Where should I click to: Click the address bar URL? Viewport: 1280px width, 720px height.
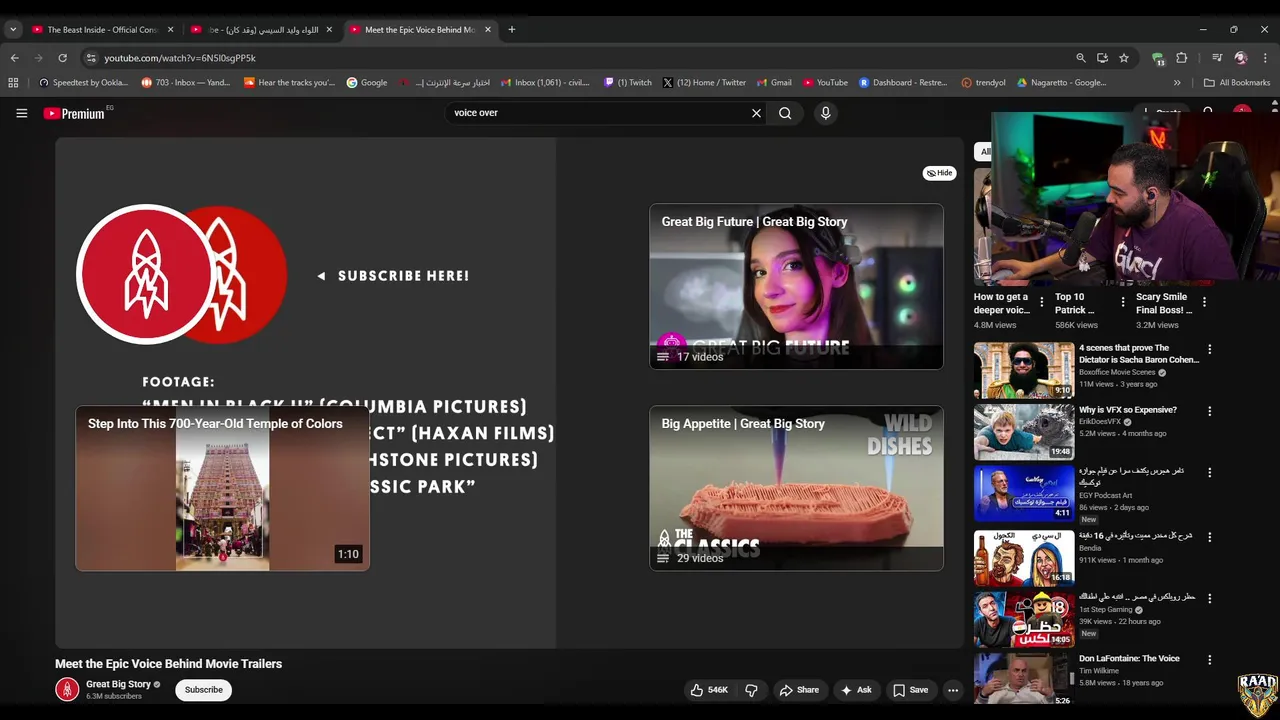[x=180, y=58]
